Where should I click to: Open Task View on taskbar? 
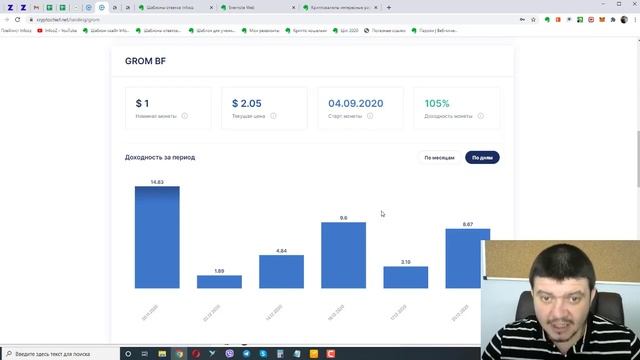145,354
